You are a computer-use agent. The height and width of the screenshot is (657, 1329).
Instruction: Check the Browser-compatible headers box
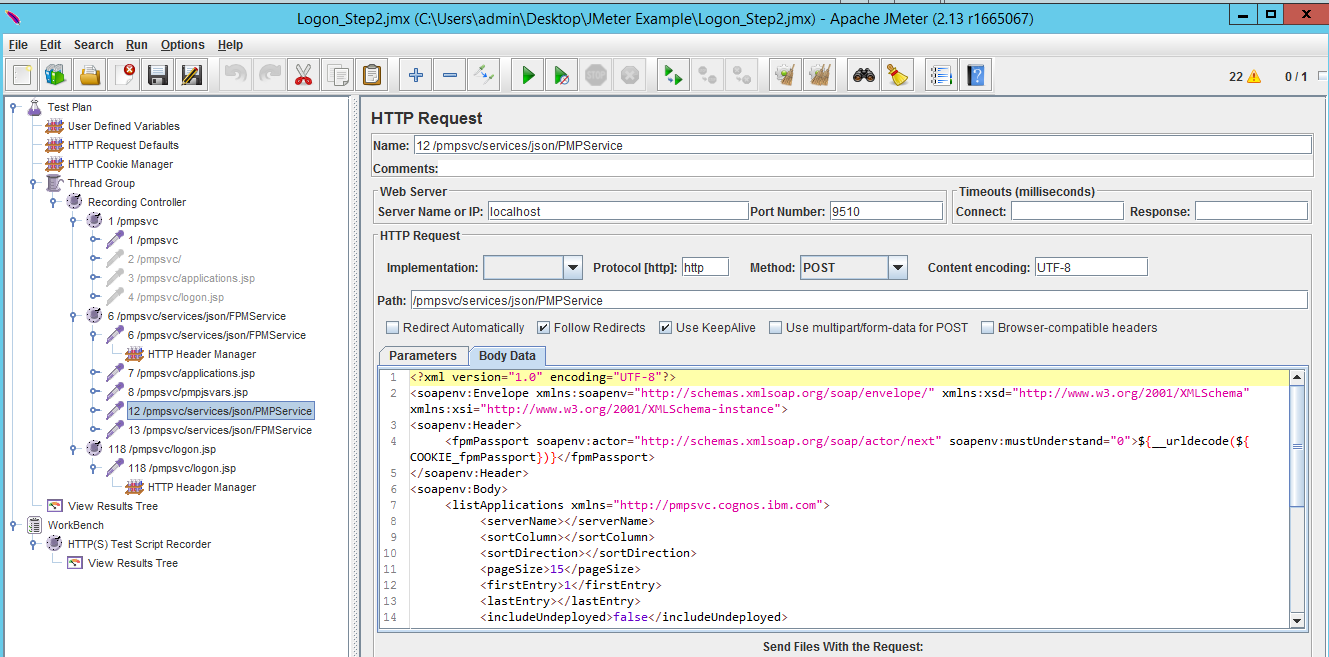988,327
